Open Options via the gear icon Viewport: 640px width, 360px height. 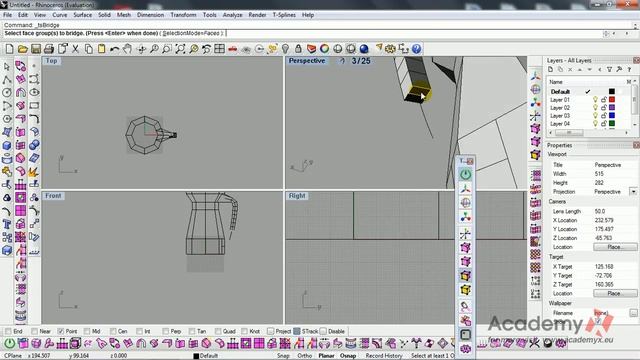(x=390, y=49)
